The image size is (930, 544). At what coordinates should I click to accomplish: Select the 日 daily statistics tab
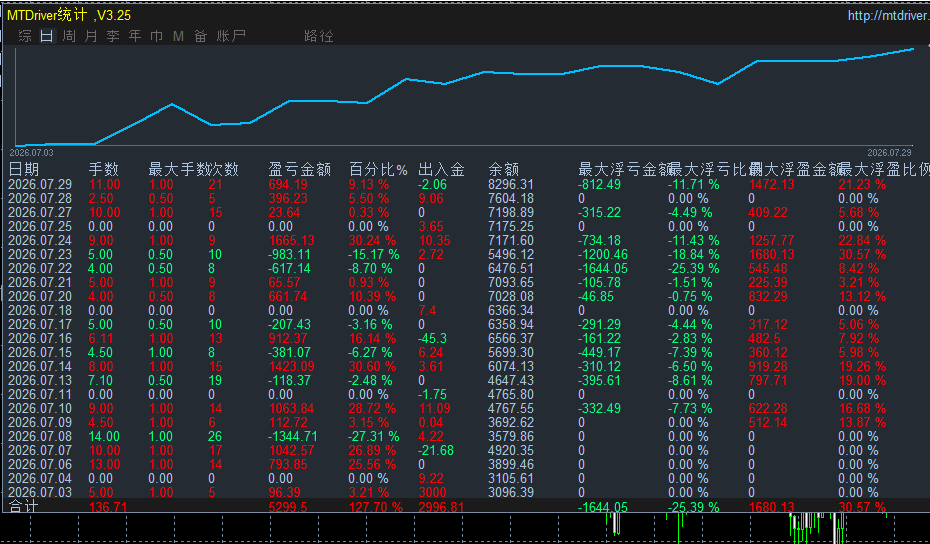click(47, 36)
